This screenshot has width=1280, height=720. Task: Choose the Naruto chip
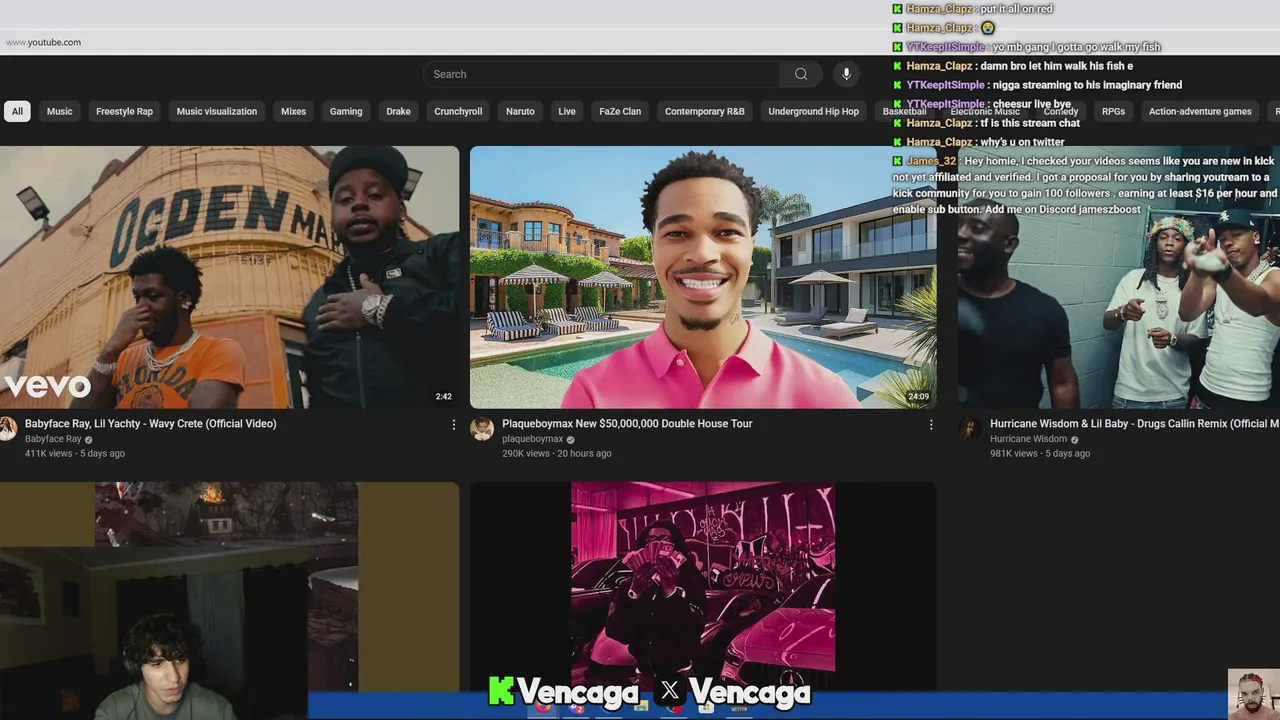coord(520,112)
